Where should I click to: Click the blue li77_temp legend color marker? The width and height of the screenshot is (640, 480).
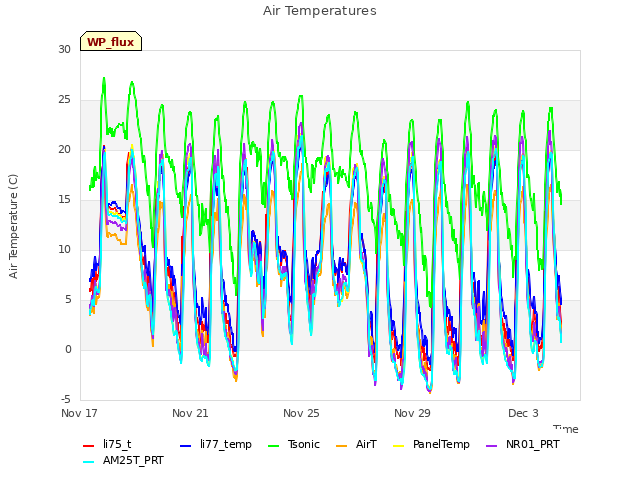(185, 446)
